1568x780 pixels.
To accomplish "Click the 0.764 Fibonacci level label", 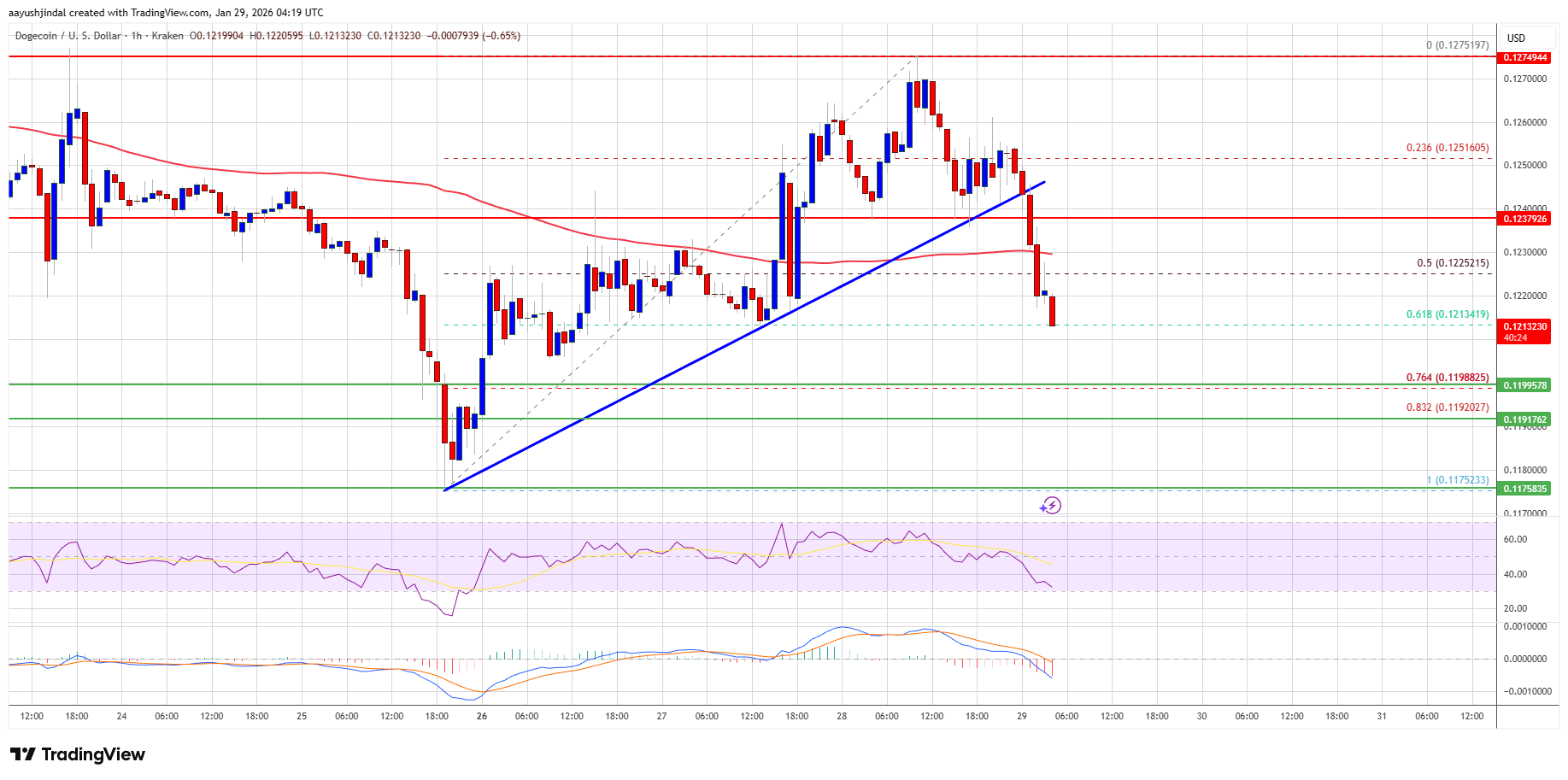I will coord(1447,378).
